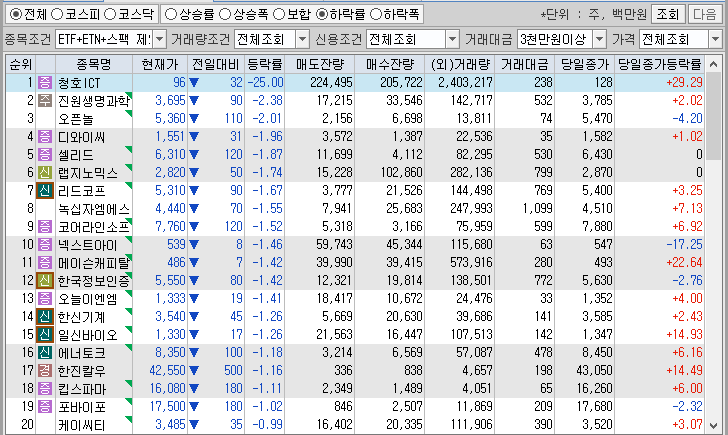Click the 주 badge icon for 진원생명과학
728x435 pixels.
[45, 100]
